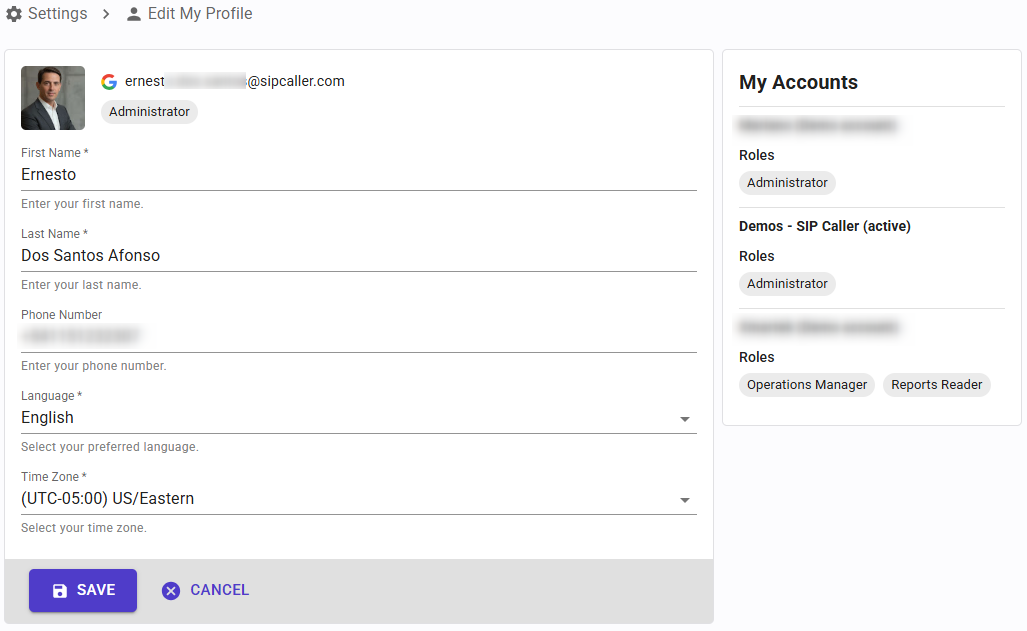
Task: Click the Settings gear icon in breadcrumb
Action: click(14, 14)
